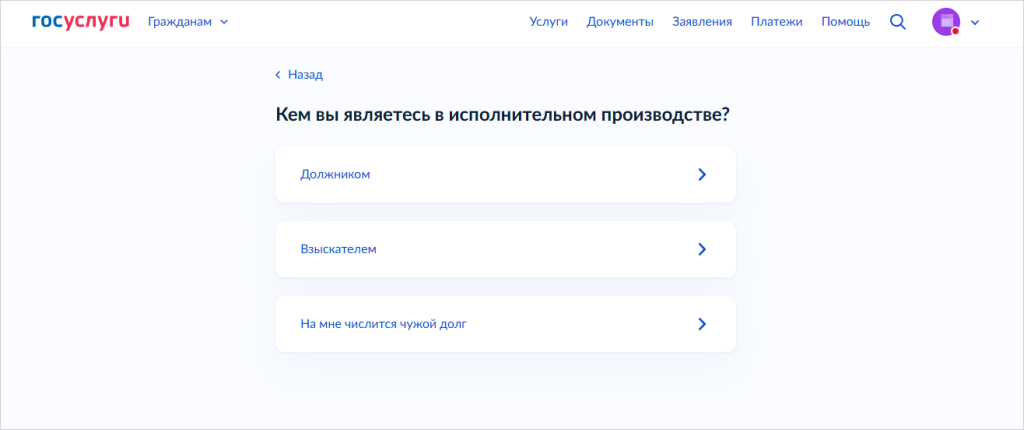Select На мне числится чужой долг
Screen dimensions: 1024x430
tap(383, 324)
